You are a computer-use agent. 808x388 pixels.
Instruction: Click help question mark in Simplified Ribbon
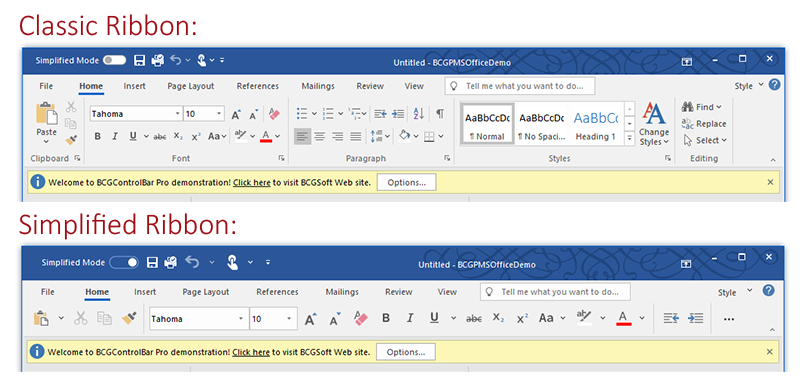[768, 291]
